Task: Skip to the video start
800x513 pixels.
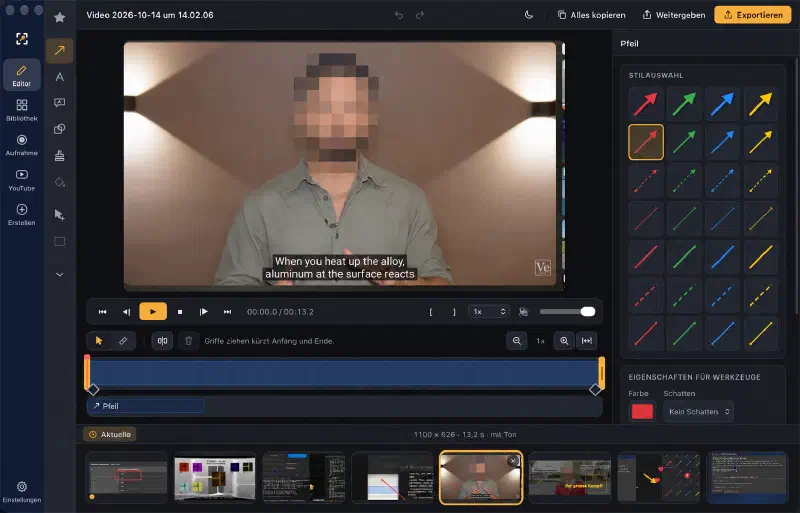Action: [103, 312]
